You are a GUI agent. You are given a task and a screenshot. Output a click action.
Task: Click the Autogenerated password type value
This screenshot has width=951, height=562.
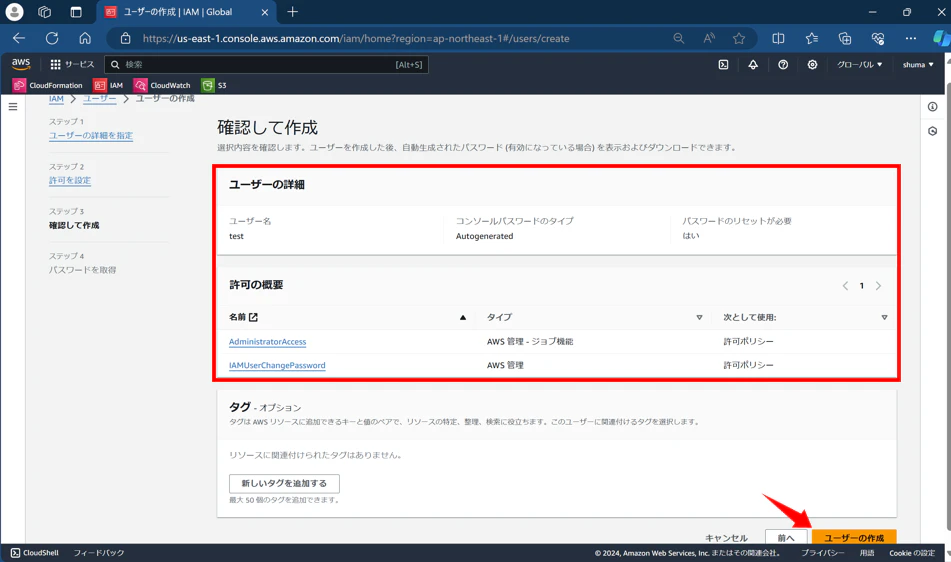tap(485, 236)
